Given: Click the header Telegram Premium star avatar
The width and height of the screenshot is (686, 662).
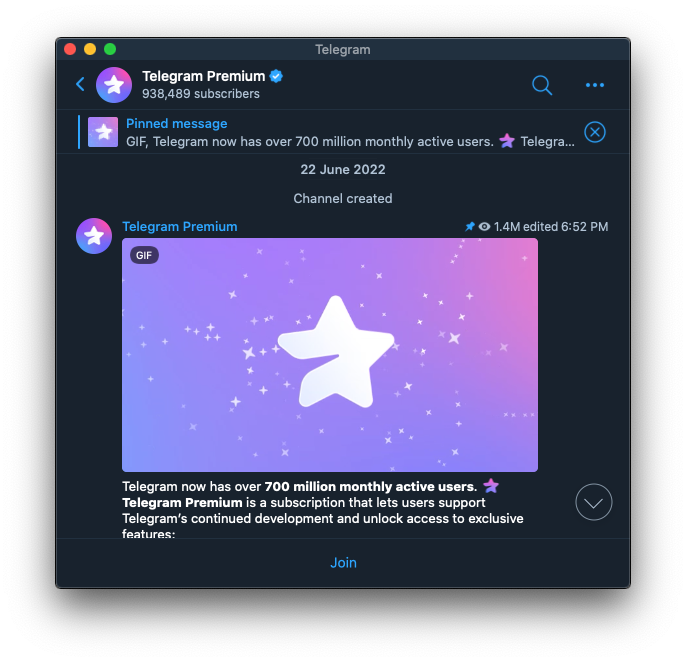Looking at the screenshot, I should pyautogui.click(x=114, y=85).
